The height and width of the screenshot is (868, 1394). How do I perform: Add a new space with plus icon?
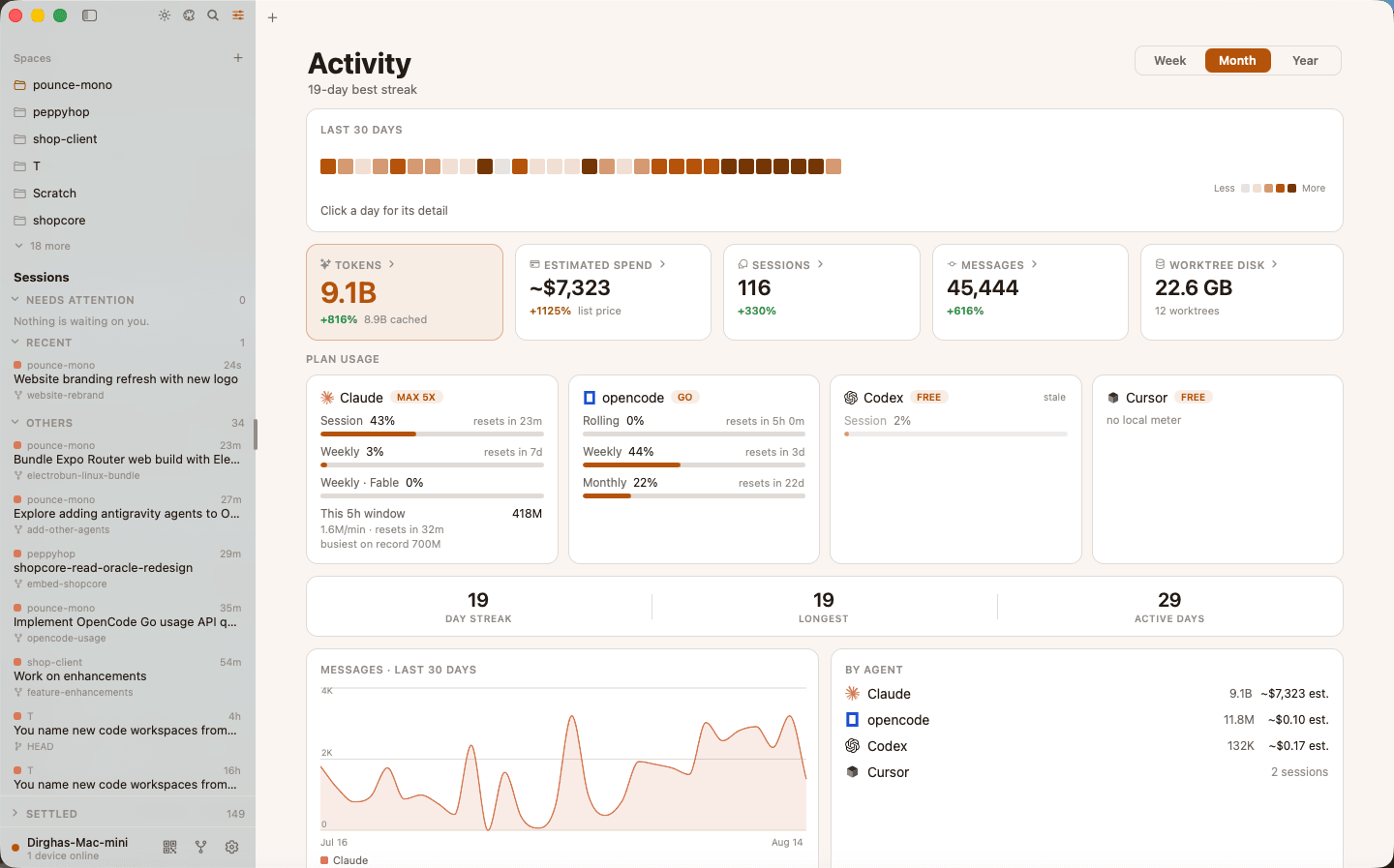tap(238, 58)
